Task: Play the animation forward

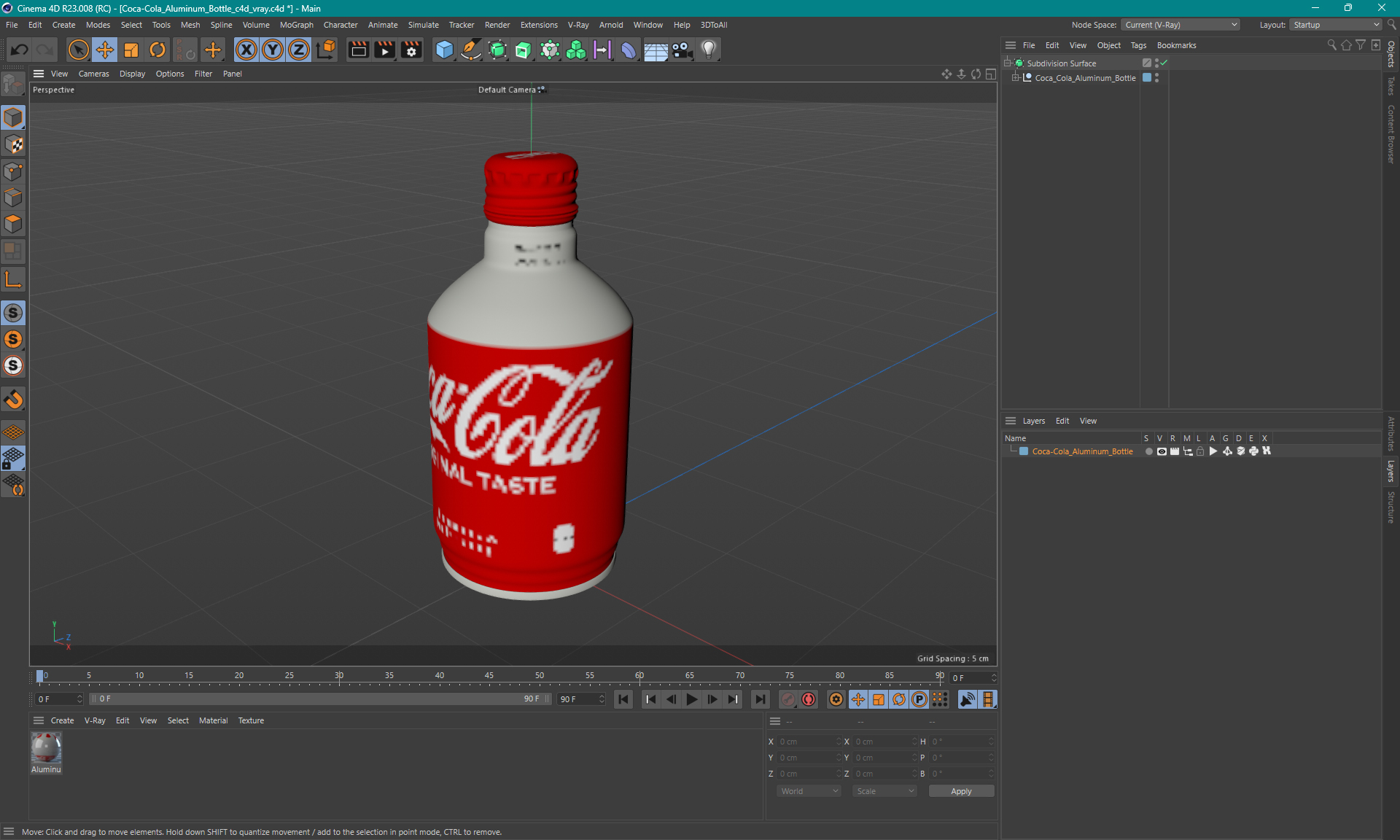Action: 691,699
